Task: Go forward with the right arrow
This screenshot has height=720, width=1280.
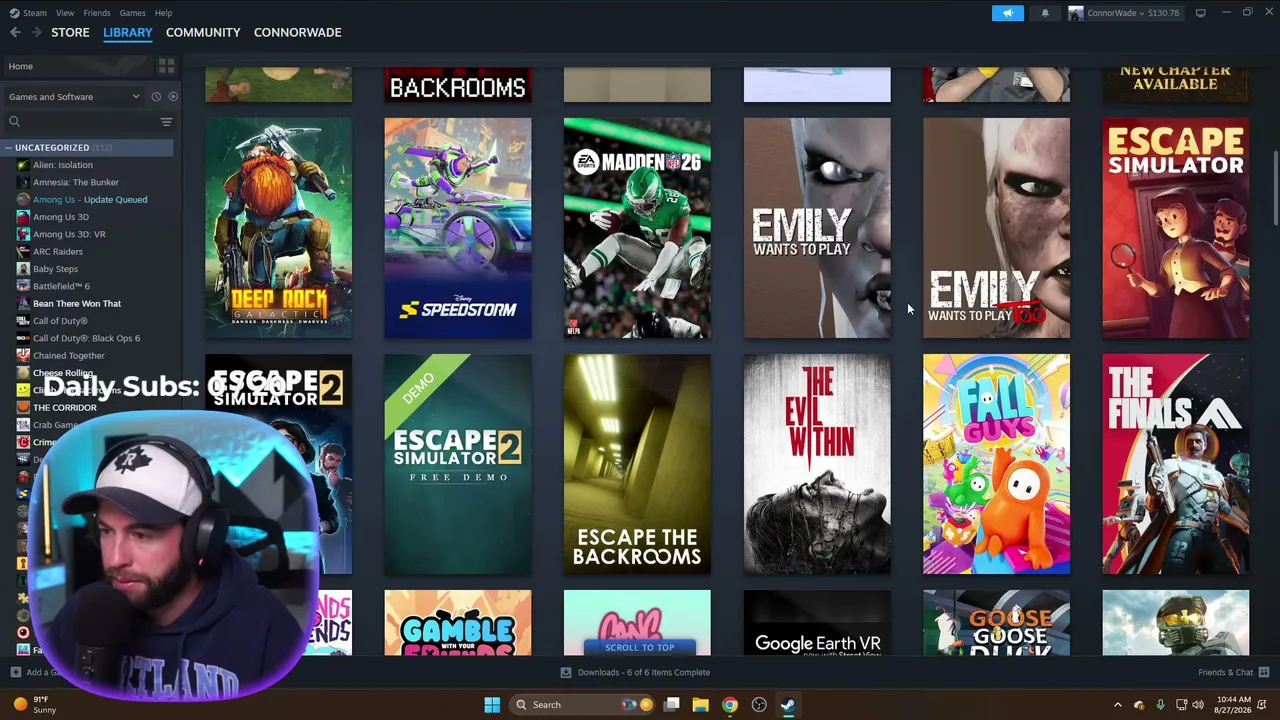Action: coord(37,32)
